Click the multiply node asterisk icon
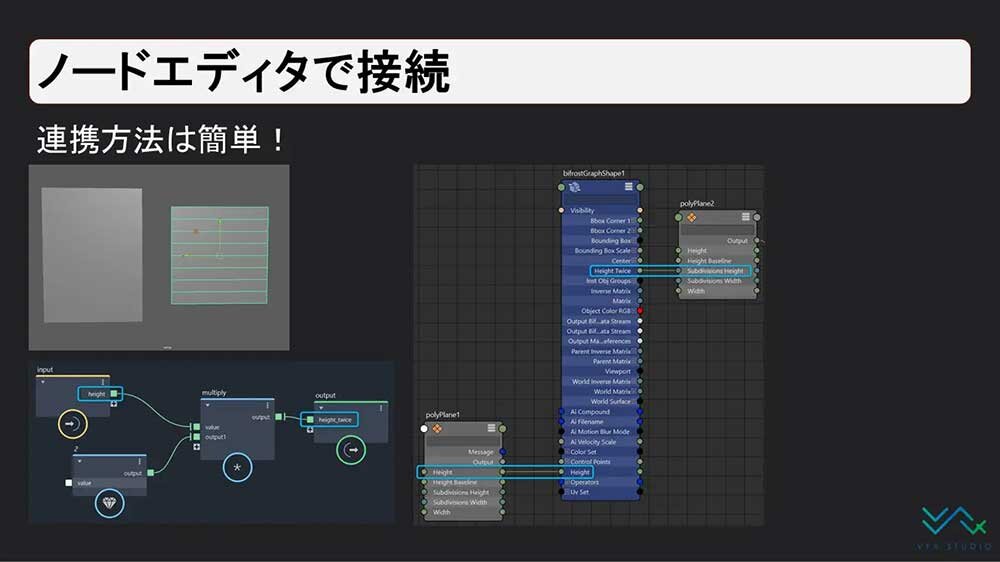This screenshot has width=1000, height=562. click(x=237, y=468)
